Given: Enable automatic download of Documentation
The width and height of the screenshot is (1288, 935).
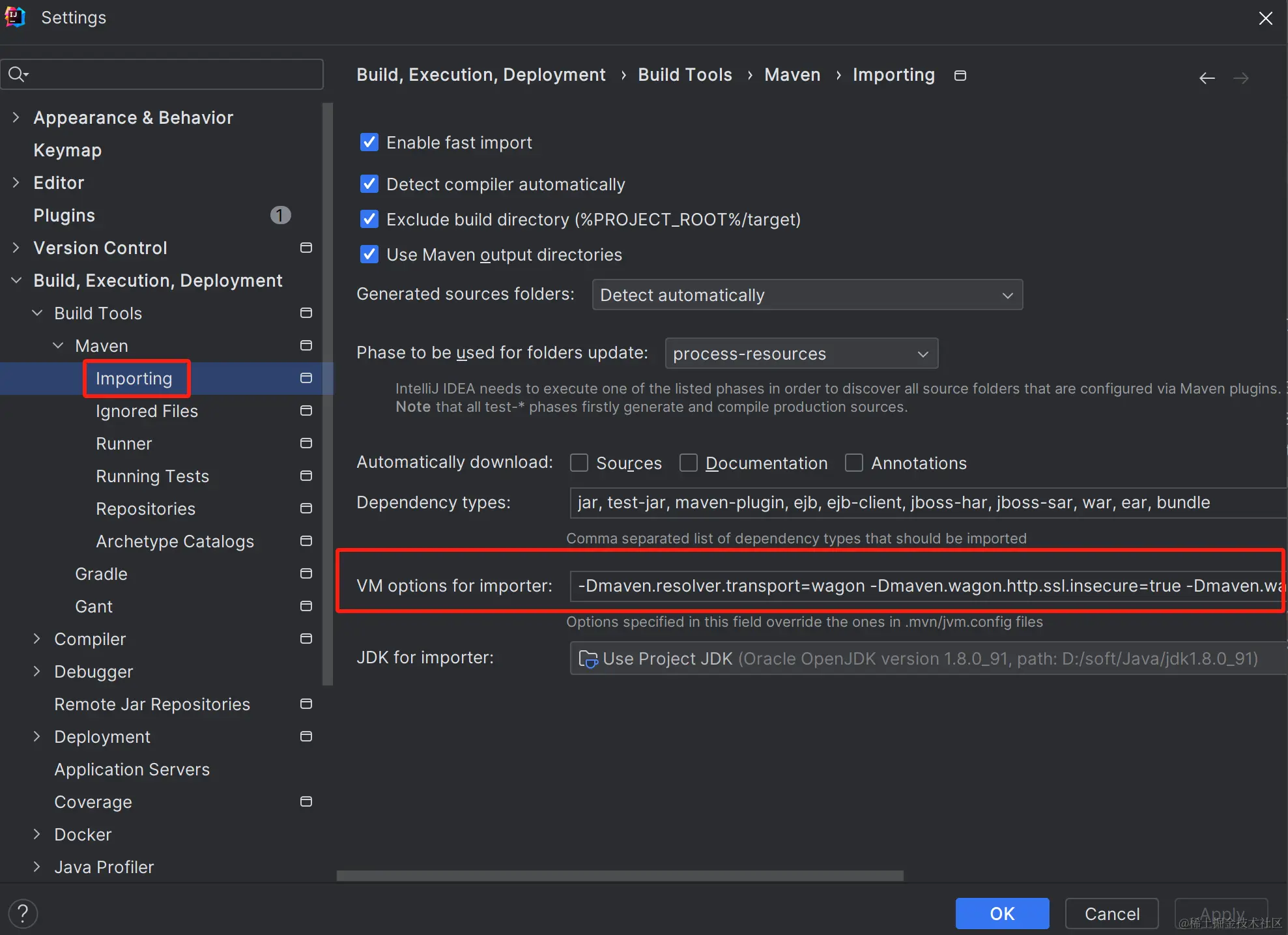Looking at the screenshot, I should point(689,463).
